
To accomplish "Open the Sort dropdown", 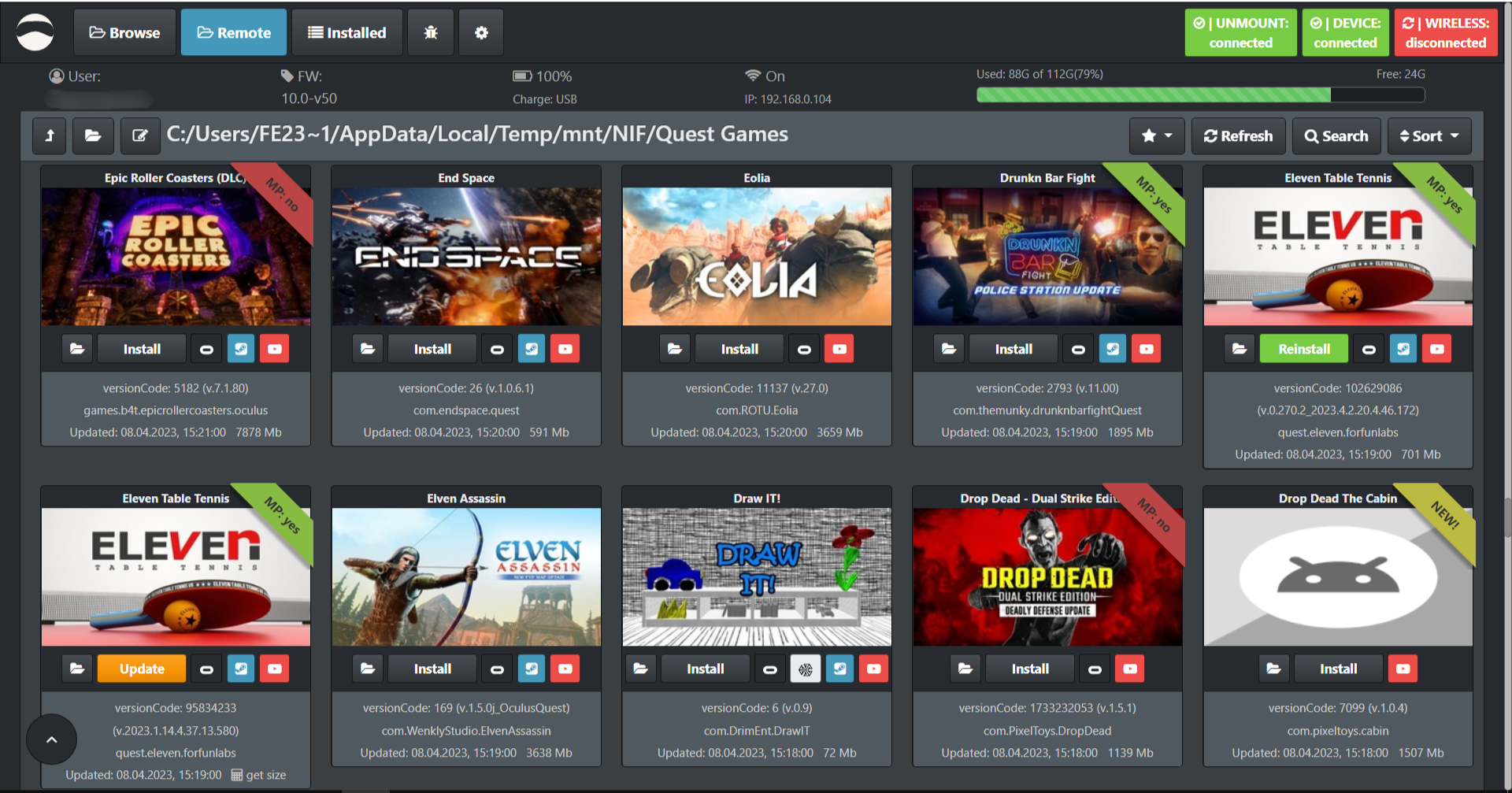I will click(1429, 135).
